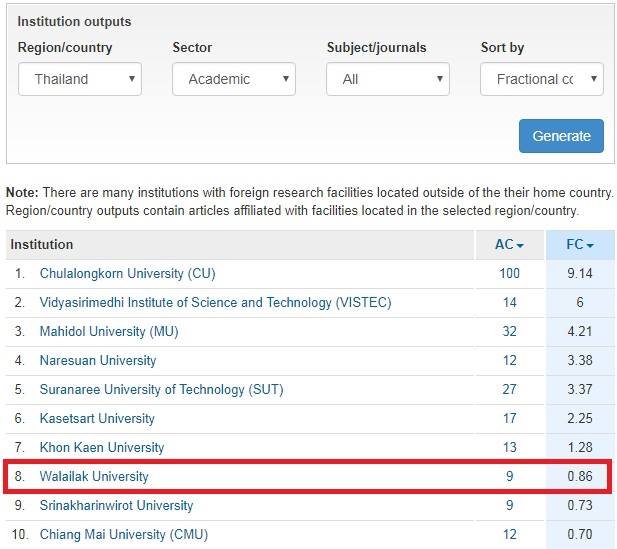Open Kasetsart University link
The image size is (617, 549).
97,418
